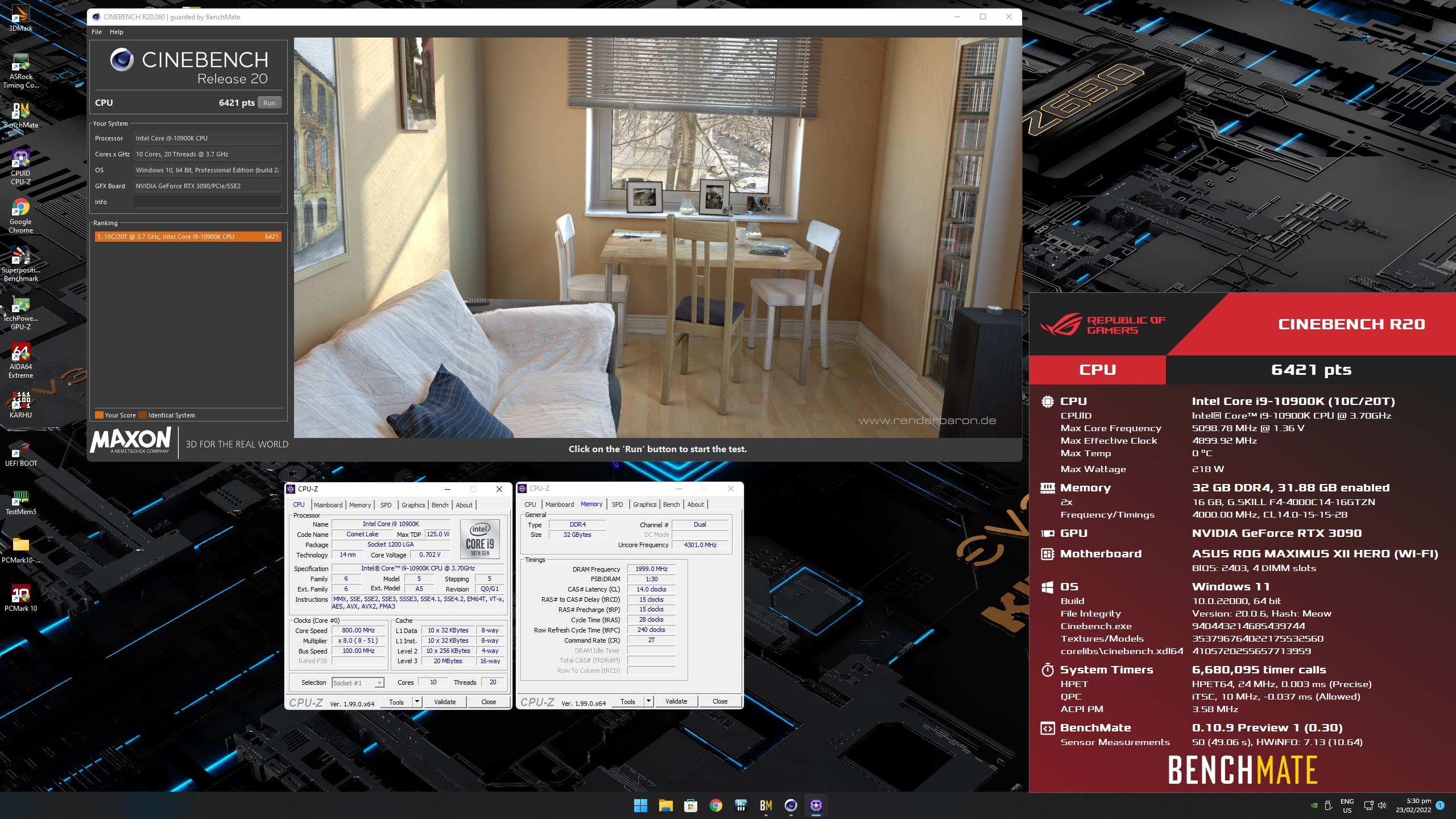
Task: Click the DRAM Frequency 1999.0 MHz value
Action: tap(651, 569)
